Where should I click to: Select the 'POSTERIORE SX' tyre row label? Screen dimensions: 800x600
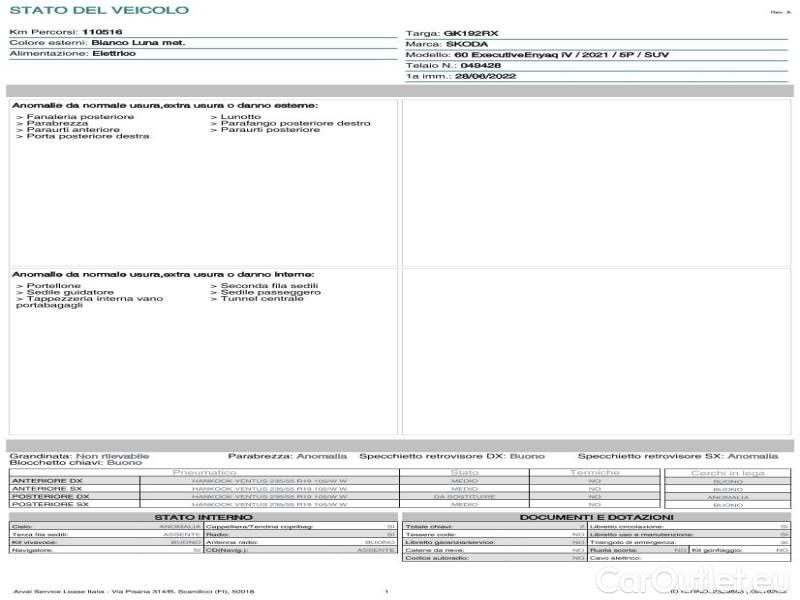click(x=50, y=504)
